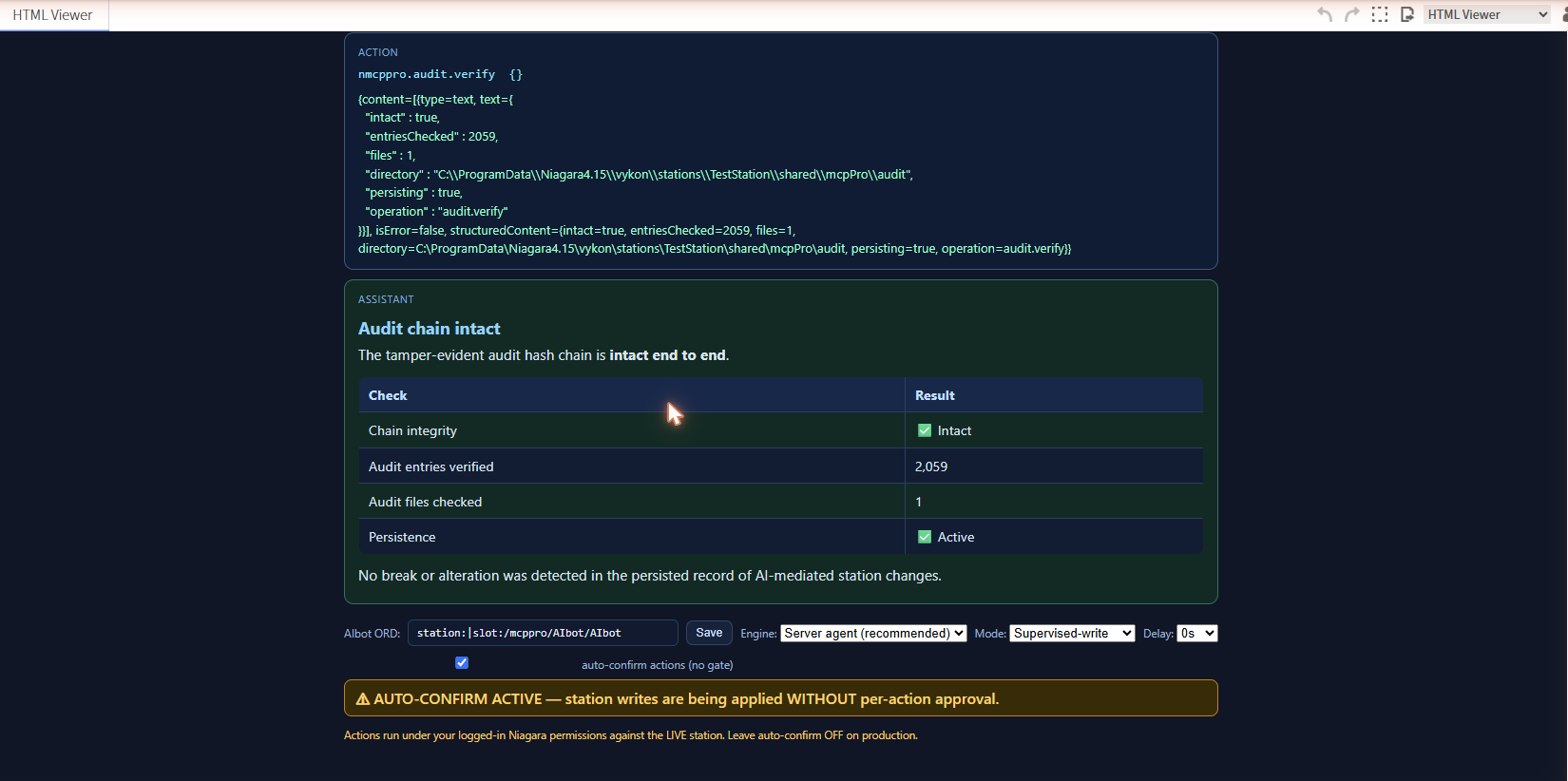Click the export page icon
This screenshot has width=1568, height=781.
point(1407,14)
